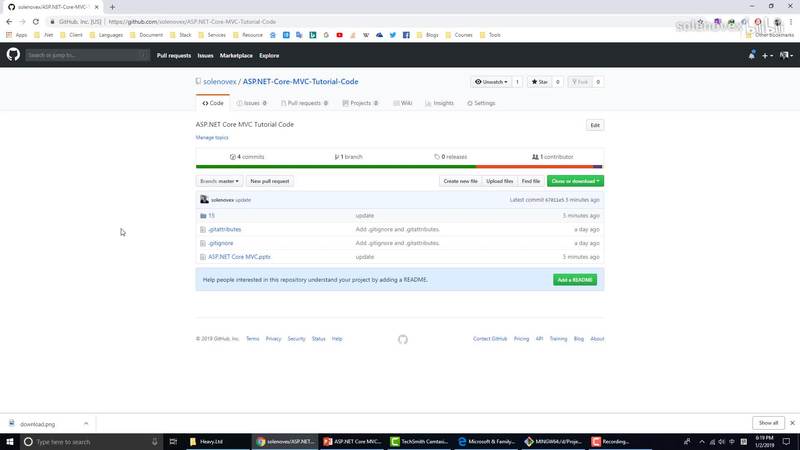800x450 pixels.
Task: Expand the Clone or download dropdown
Action: coord(576,181)
